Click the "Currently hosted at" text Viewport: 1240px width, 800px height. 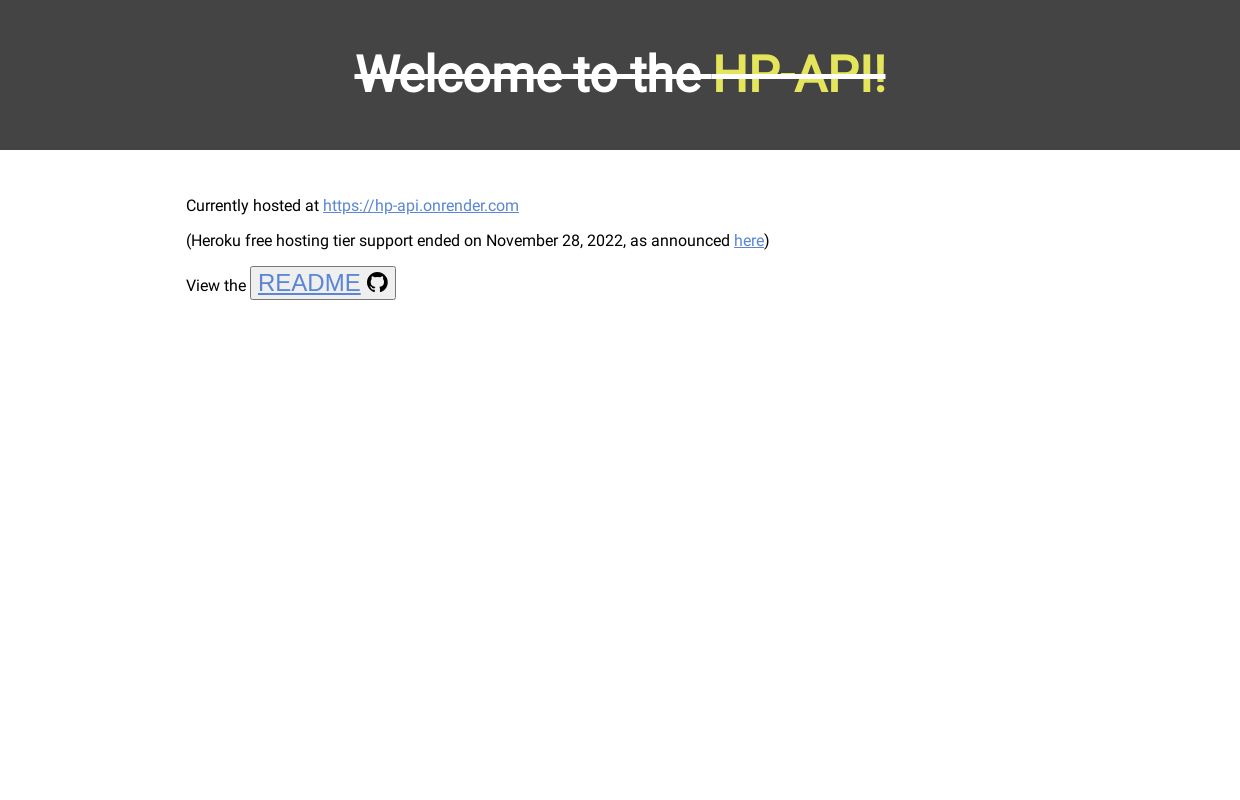(252, 206)
